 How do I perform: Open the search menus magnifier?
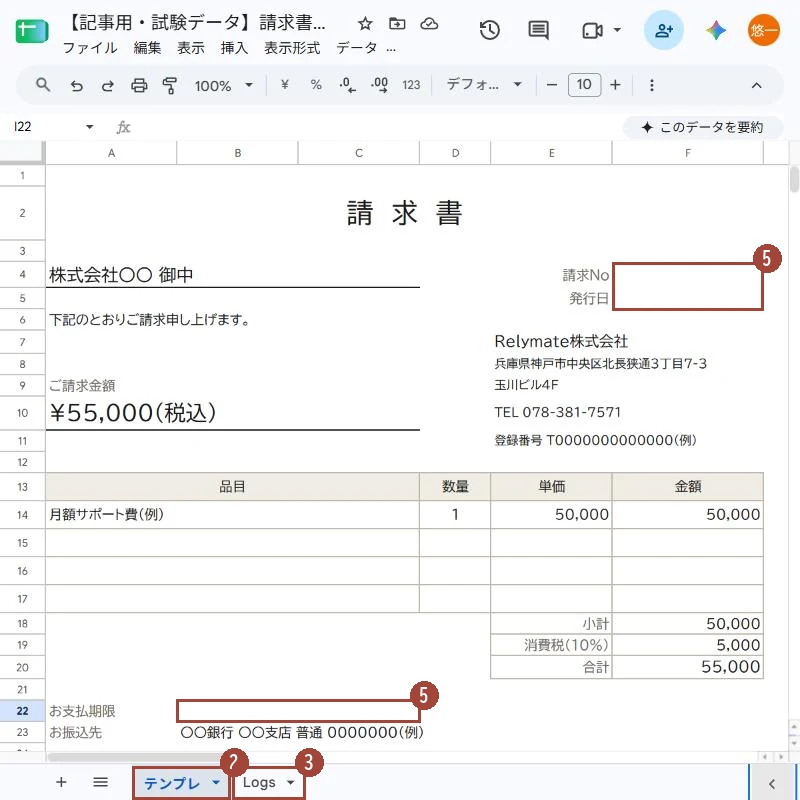pos(43,85)
